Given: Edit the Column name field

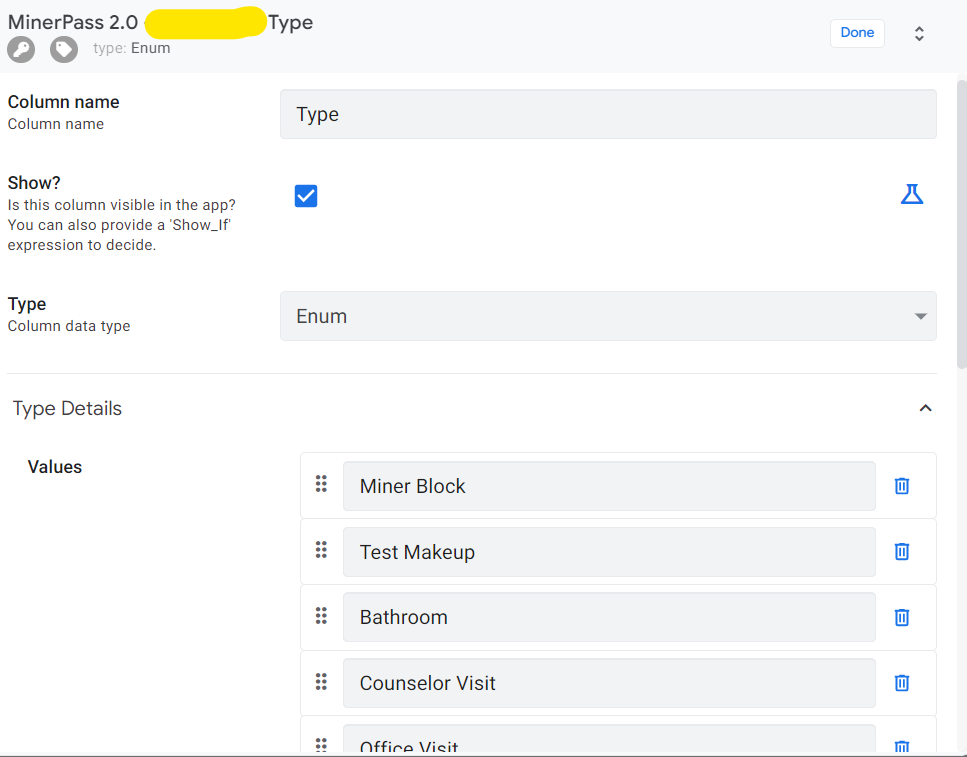Looking at the screenshot, I should click(x=608, y=114).
